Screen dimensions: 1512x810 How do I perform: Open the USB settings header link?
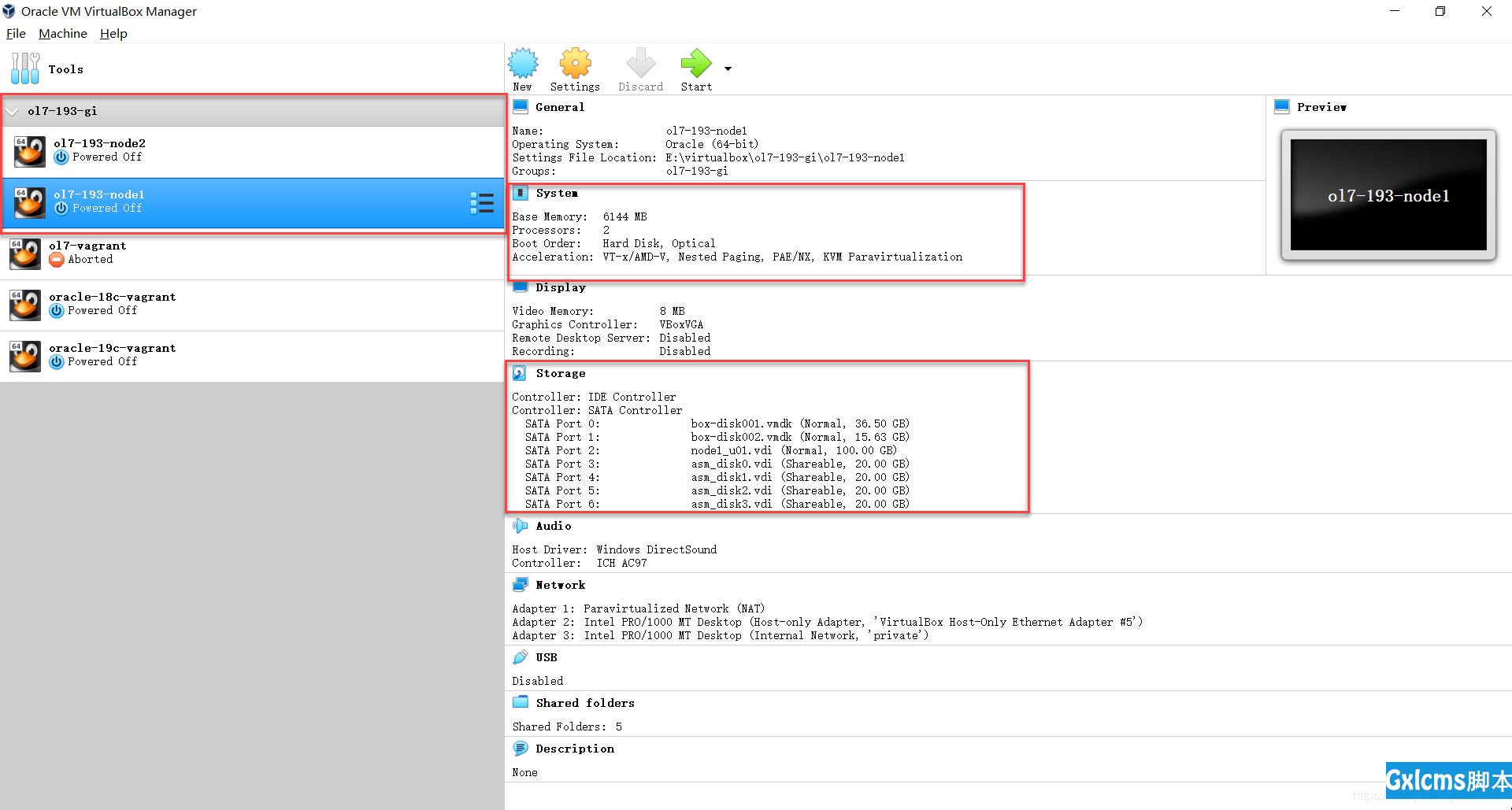tap(547, 657)
